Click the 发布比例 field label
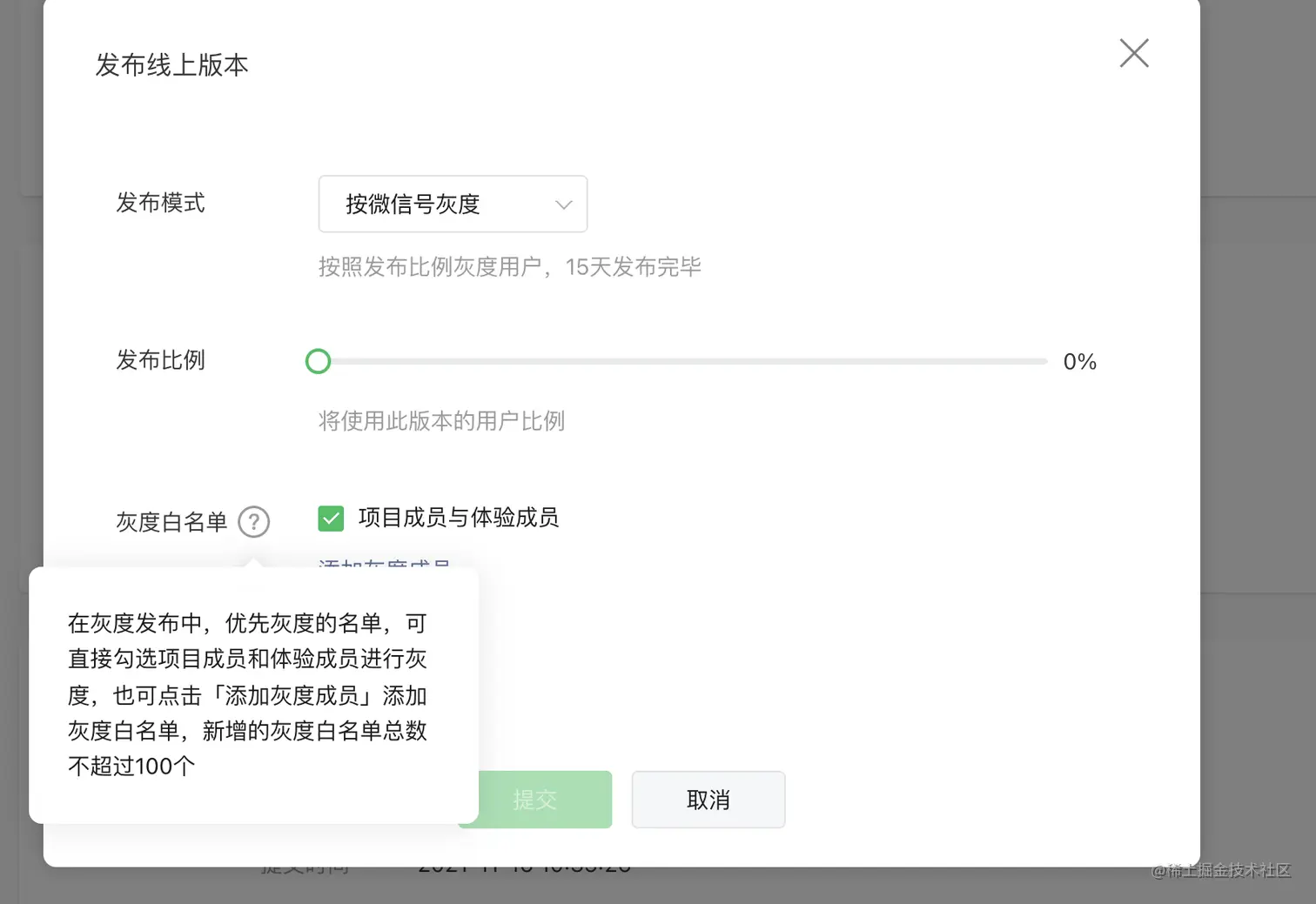The image size is (1316, 904). (160, 361)
